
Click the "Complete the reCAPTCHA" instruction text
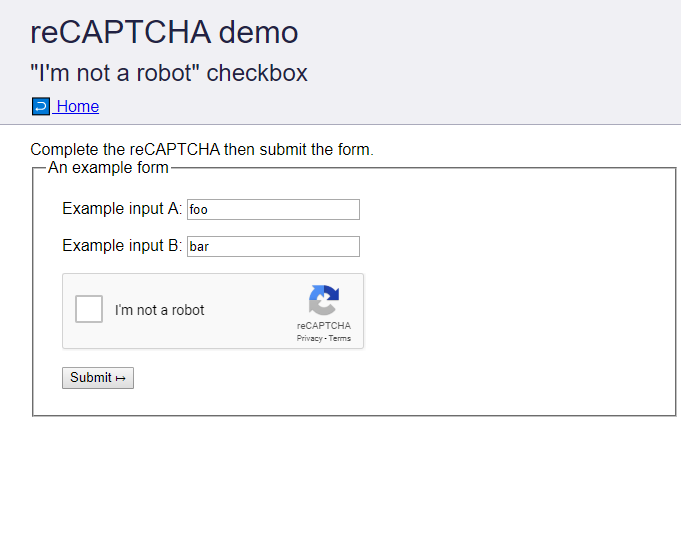tap(201, 150)
